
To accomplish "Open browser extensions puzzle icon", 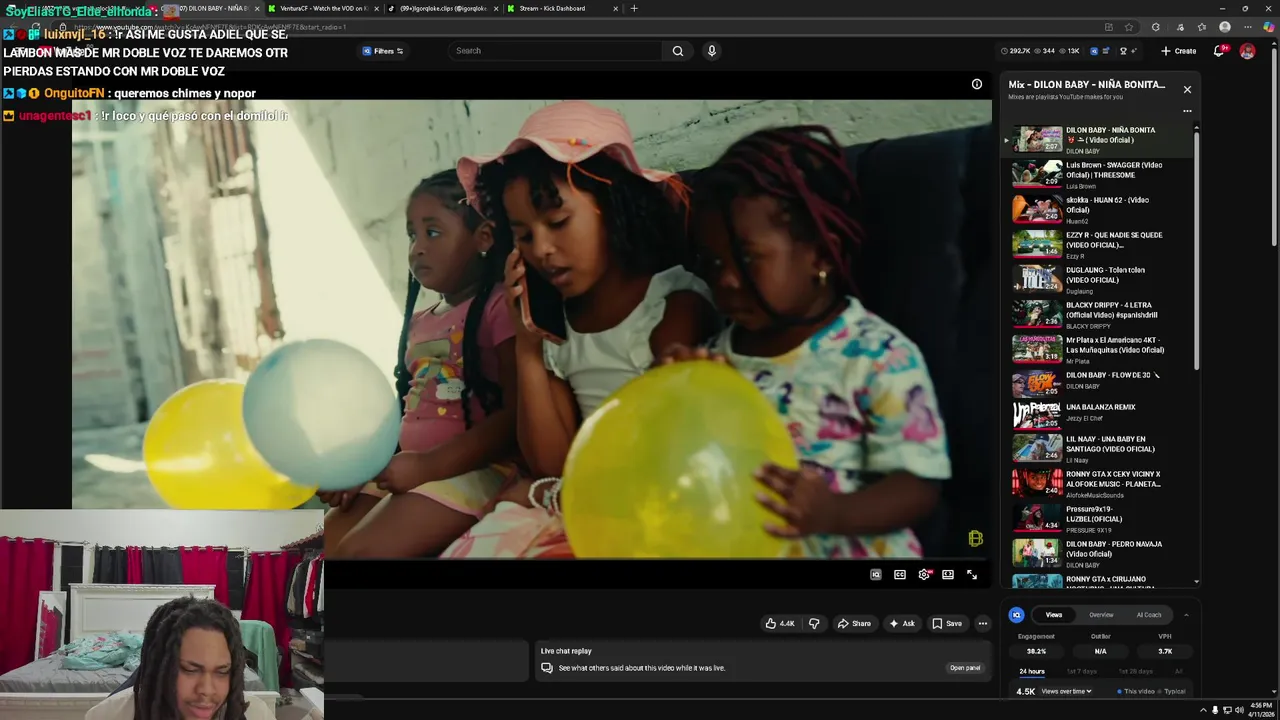I will coord(1155,27).
